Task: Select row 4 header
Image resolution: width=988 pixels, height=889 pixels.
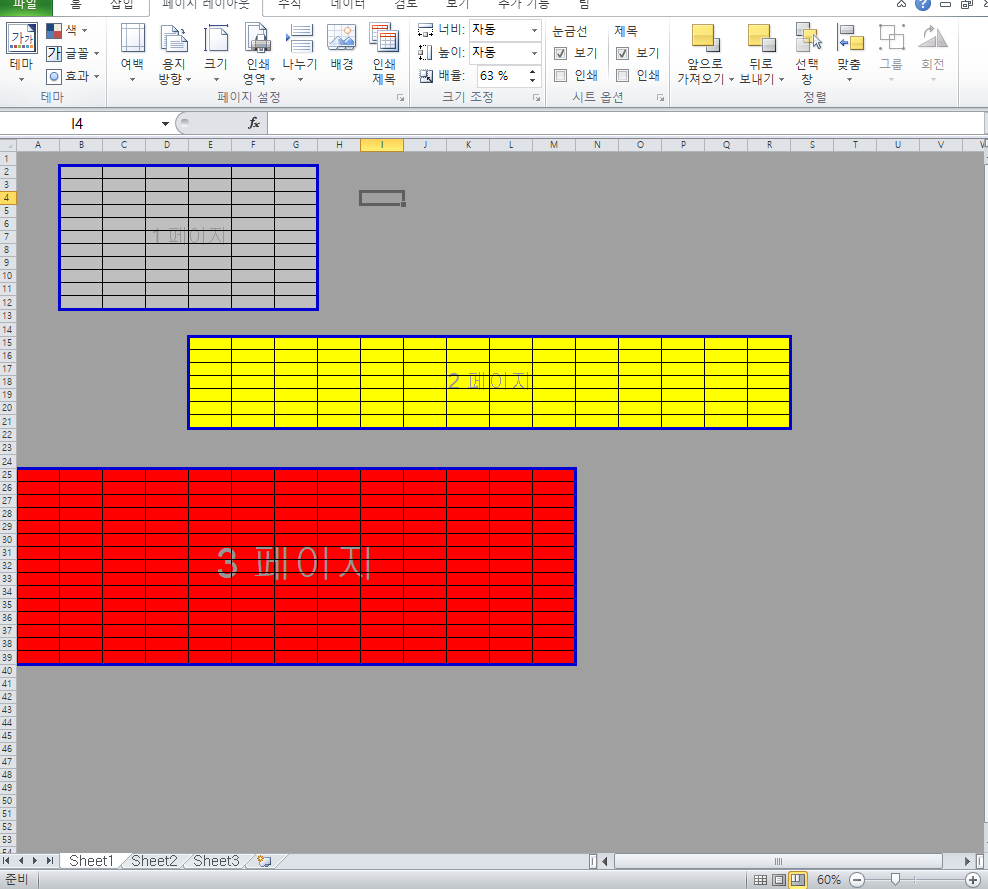Action: [8, 198]
